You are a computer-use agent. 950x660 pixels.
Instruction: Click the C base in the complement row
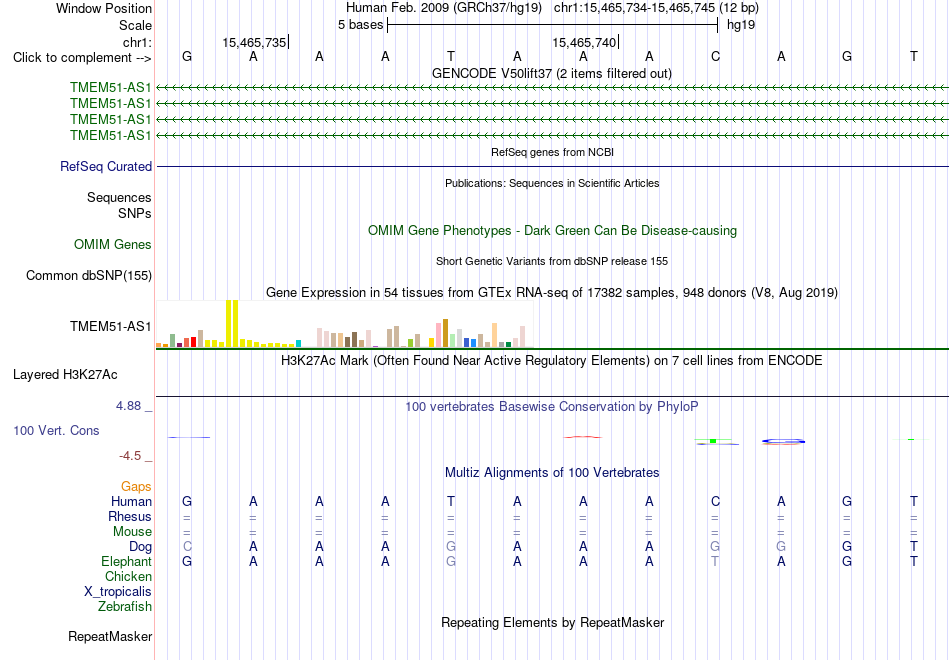click(716, 56)
